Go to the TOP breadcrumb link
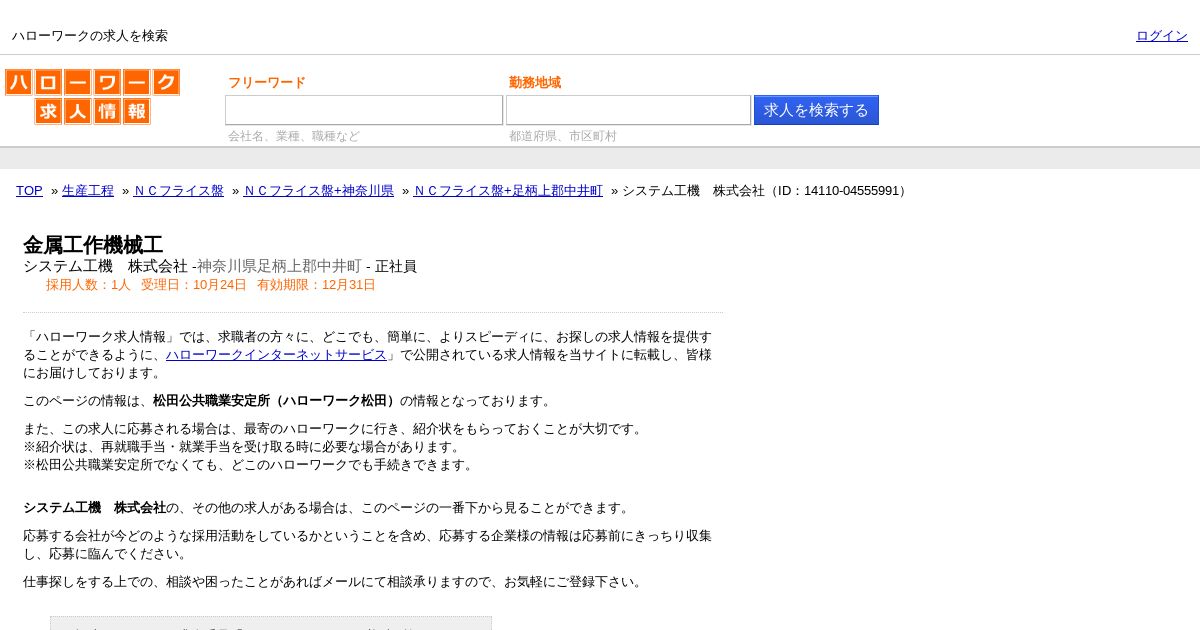The image size is (1200, 630). point(29,191)
